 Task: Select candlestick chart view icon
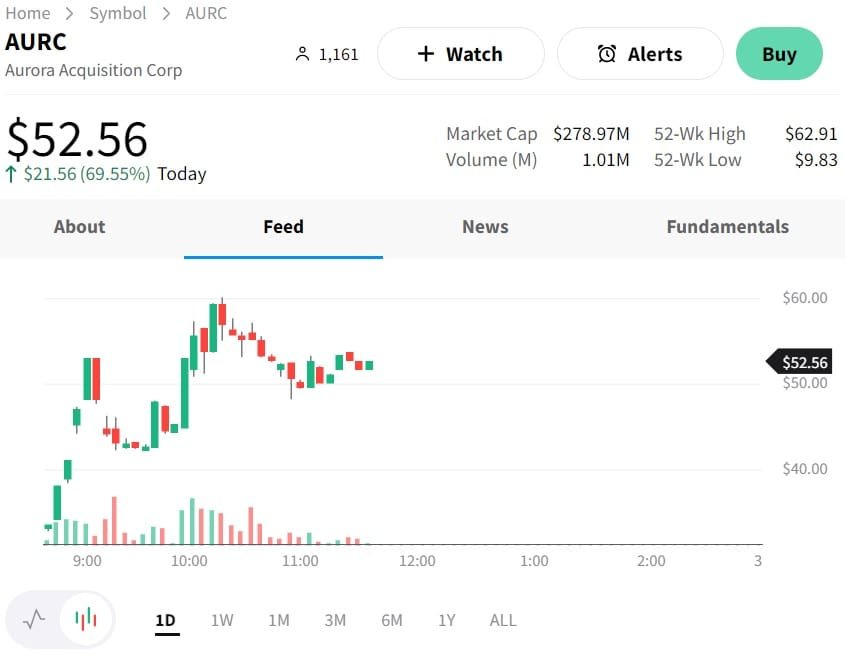coord(87,619)
